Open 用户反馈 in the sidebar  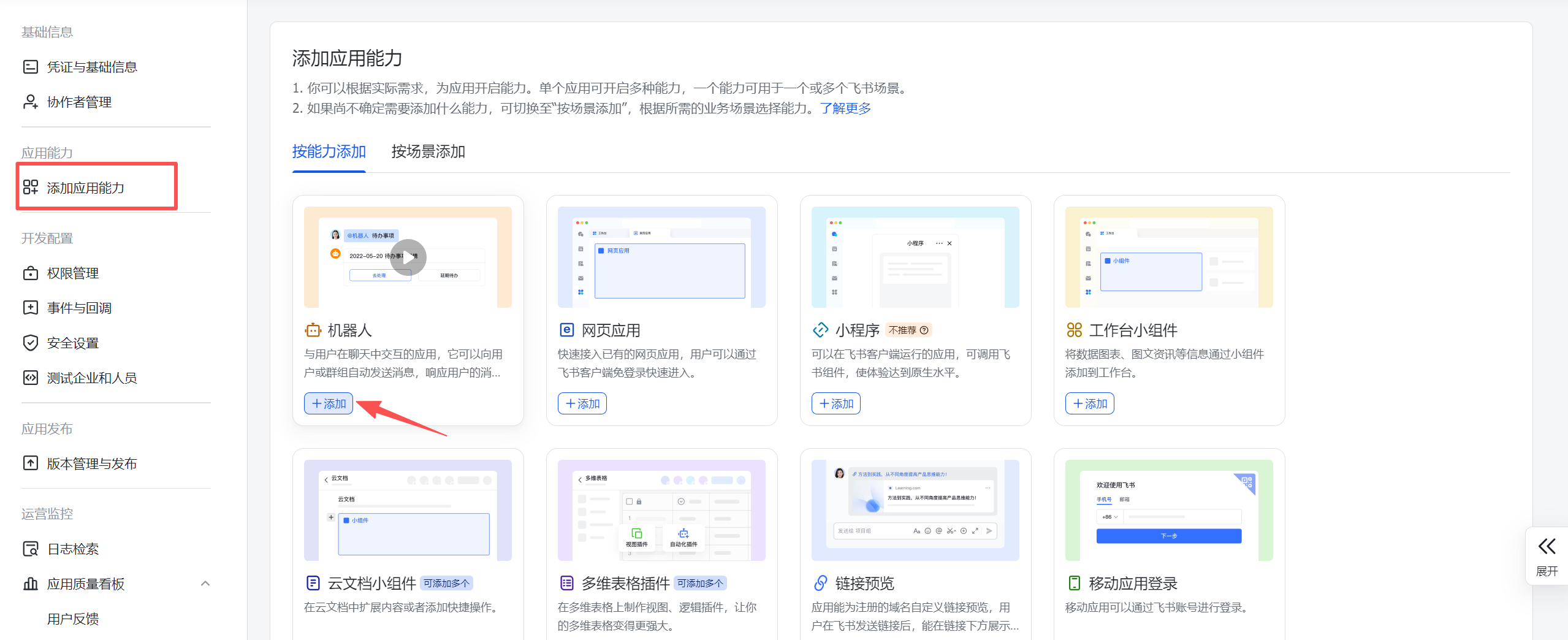[73, 619]
